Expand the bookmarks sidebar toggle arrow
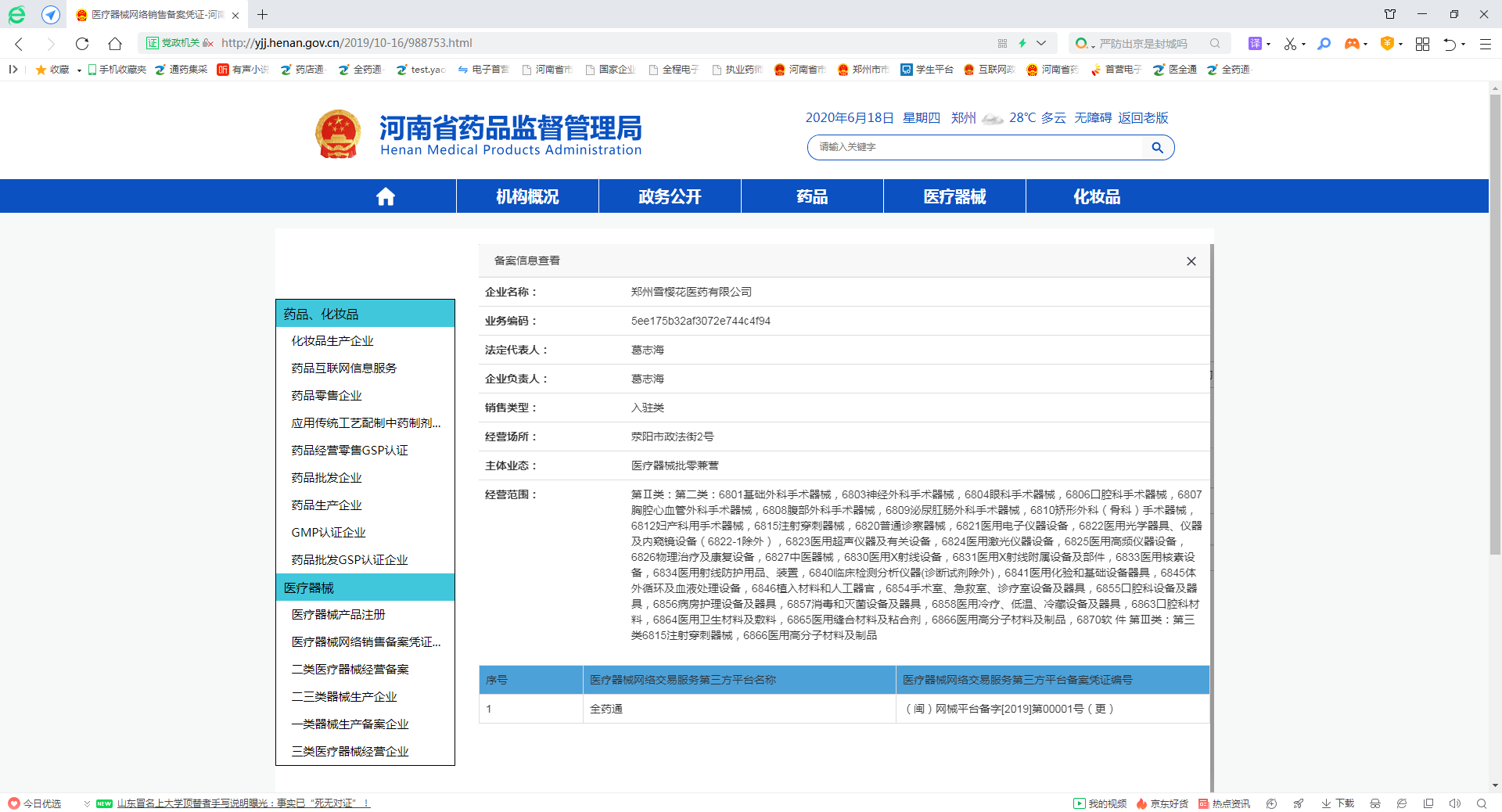This screenshot has width=1502, height=812. [13, 70]
